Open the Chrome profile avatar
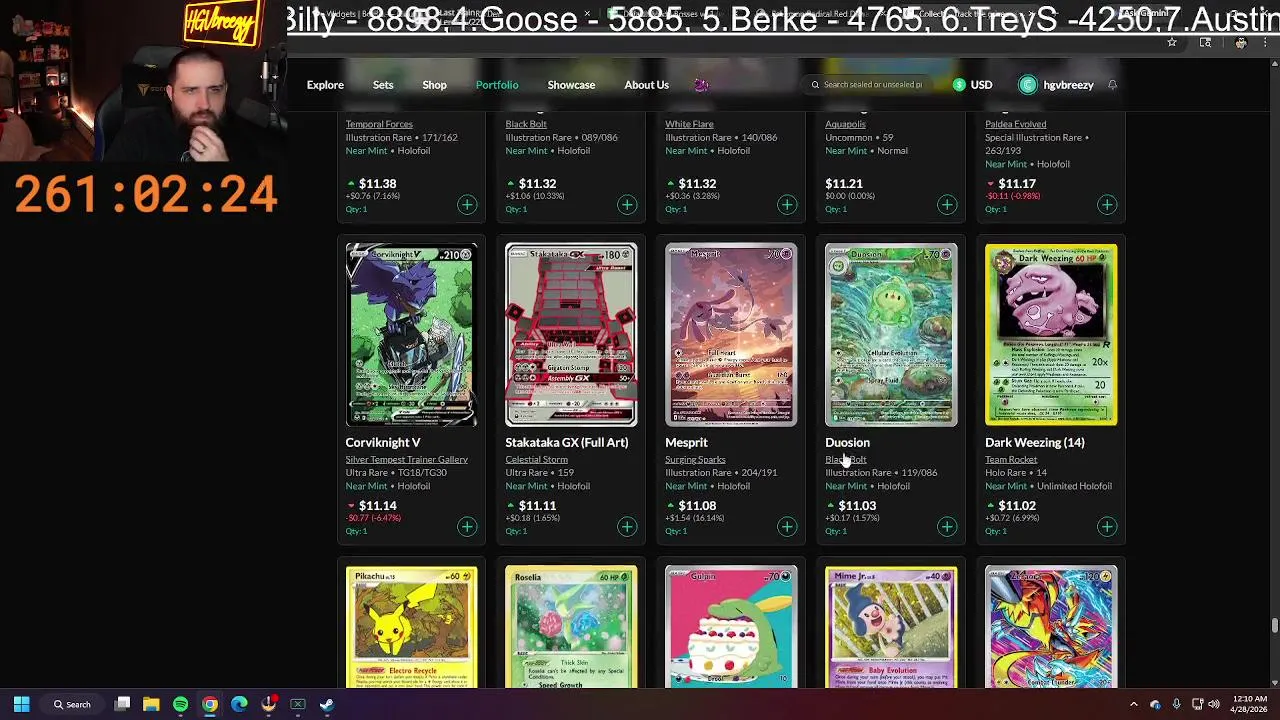The width and height of the screenshot is (1280, 720). [x=1240, y=42]
